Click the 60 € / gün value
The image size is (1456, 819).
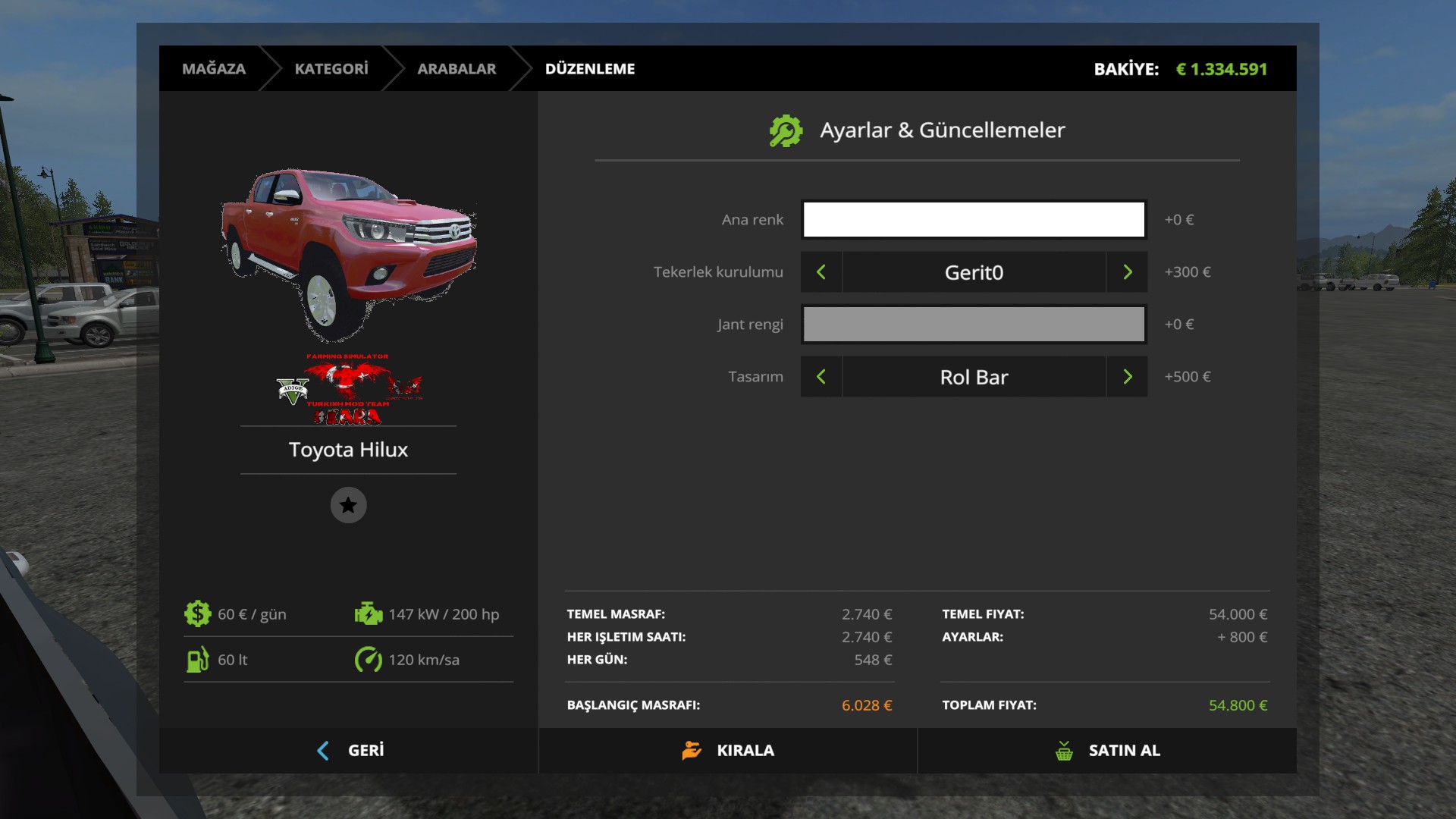(252, 614)
